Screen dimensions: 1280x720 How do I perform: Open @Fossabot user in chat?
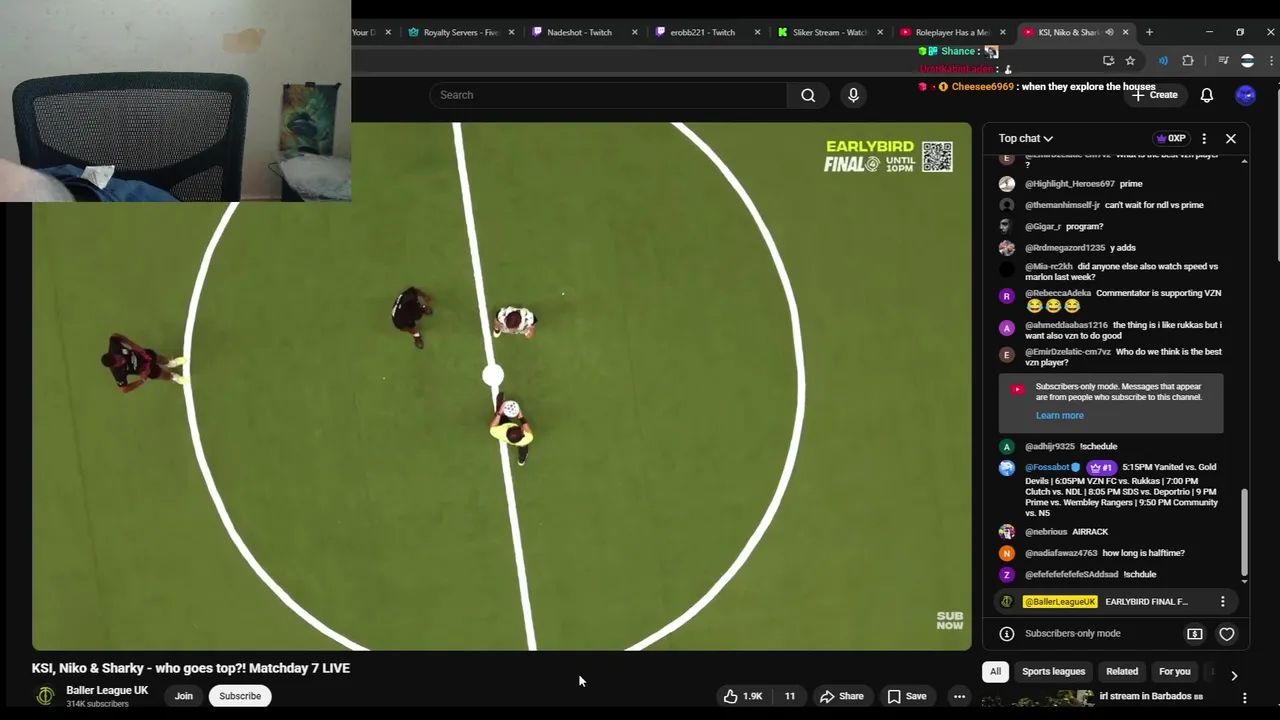click(1047, 467)
